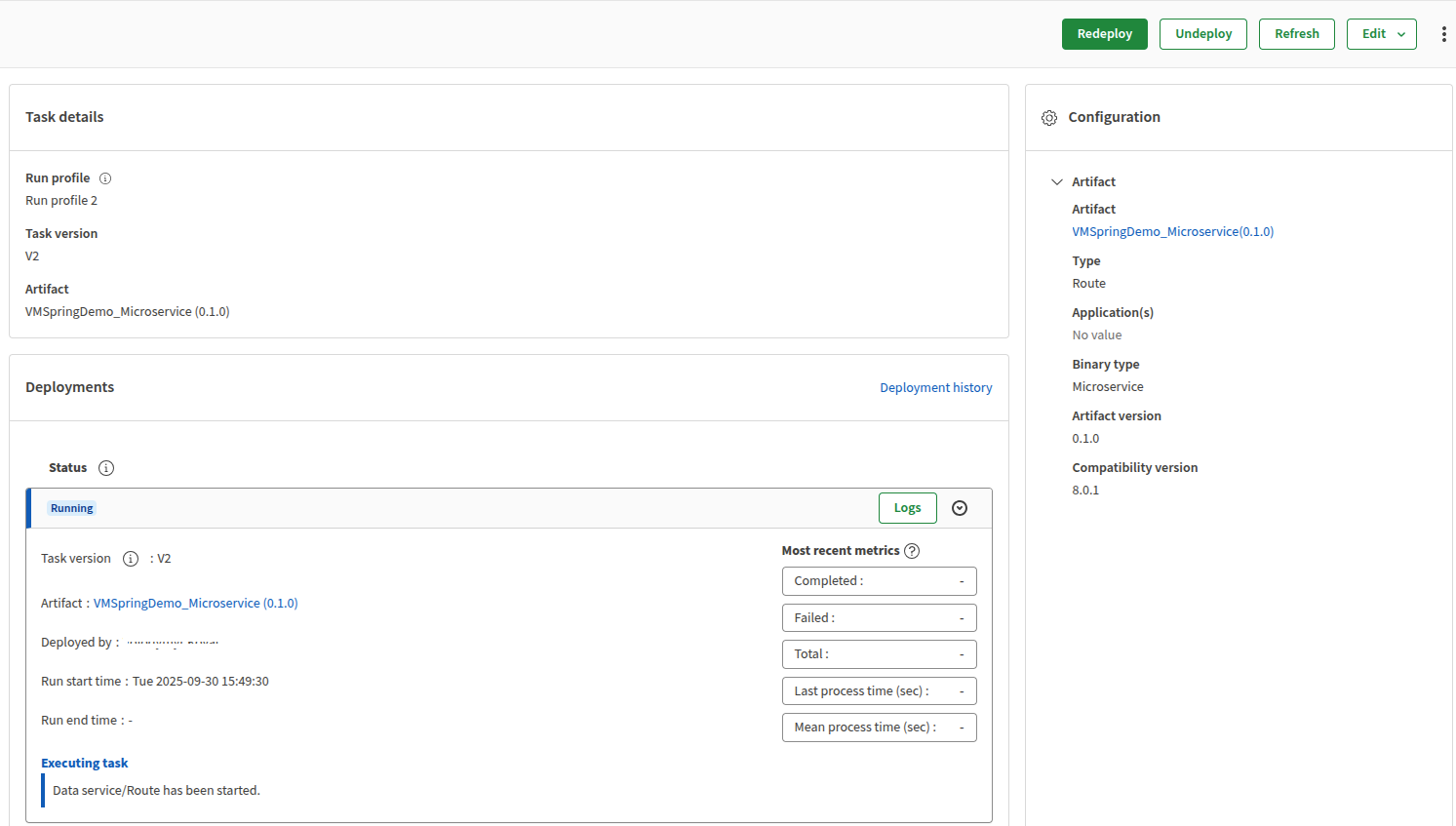
Task: Click the Run profile info icon
Action: click(105, 178)
